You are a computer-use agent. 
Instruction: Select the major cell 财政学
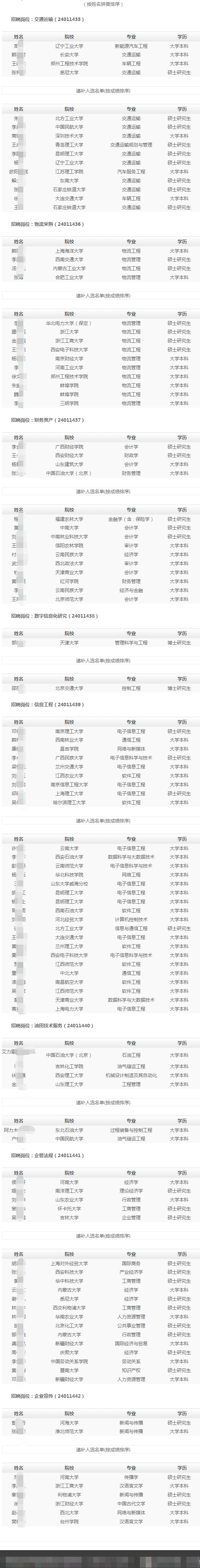(x=131, y=455)
